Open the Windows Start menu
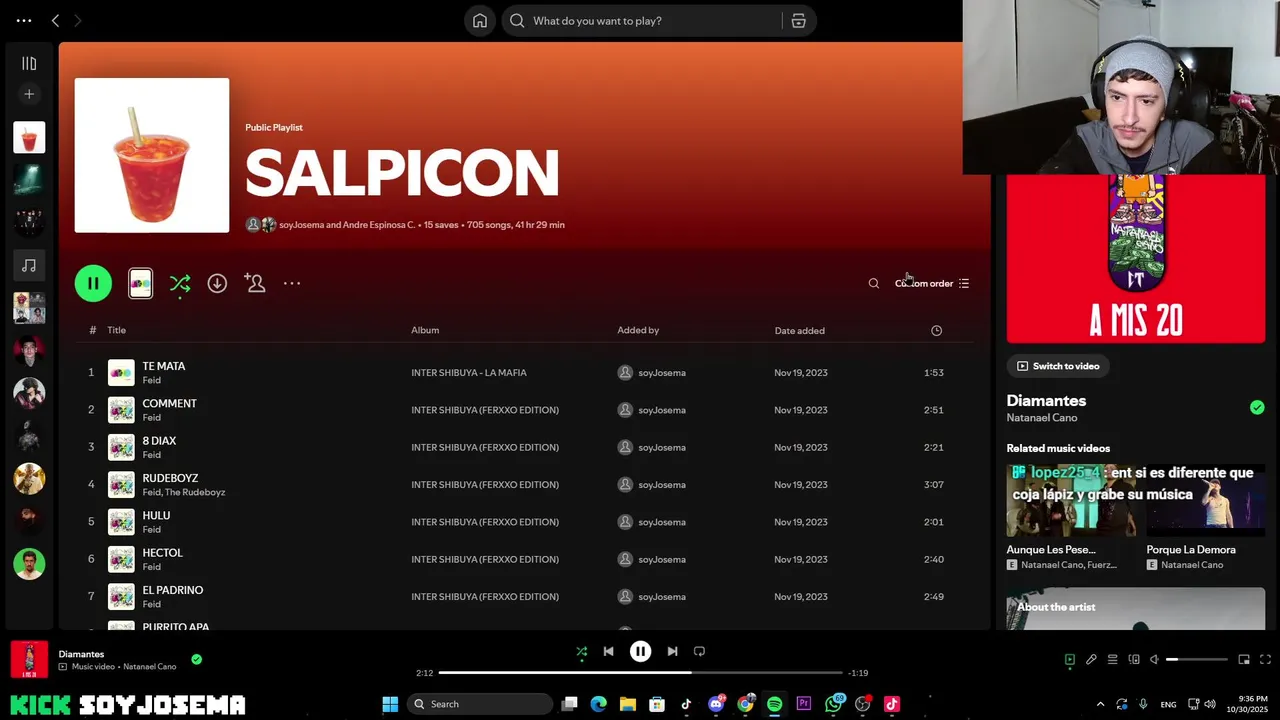Viewport: 1280px width, 720px height. 390,704
